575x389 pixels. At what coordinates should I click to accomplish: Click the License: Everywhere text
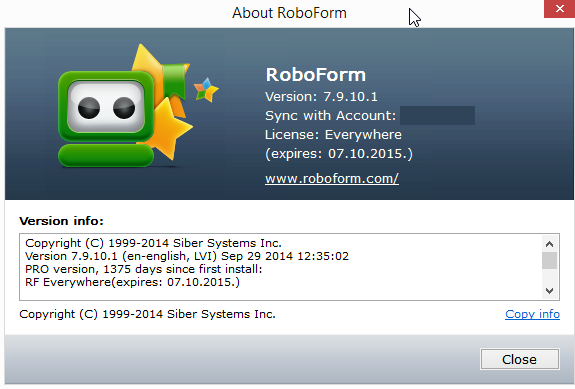click(333, 135)
